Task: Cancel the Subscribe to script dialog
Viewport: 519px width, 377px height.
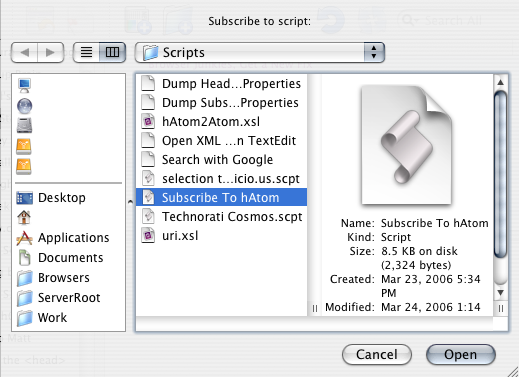Action: click(x=377, y=354)
